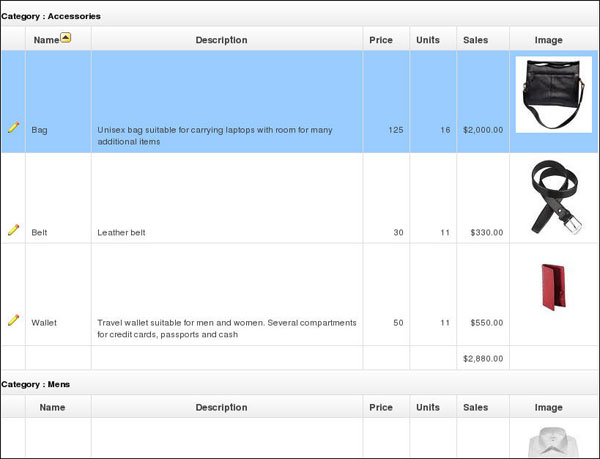The image size is (600, 459).
Task: Open the black bag product image
Action: click(554, 94)
